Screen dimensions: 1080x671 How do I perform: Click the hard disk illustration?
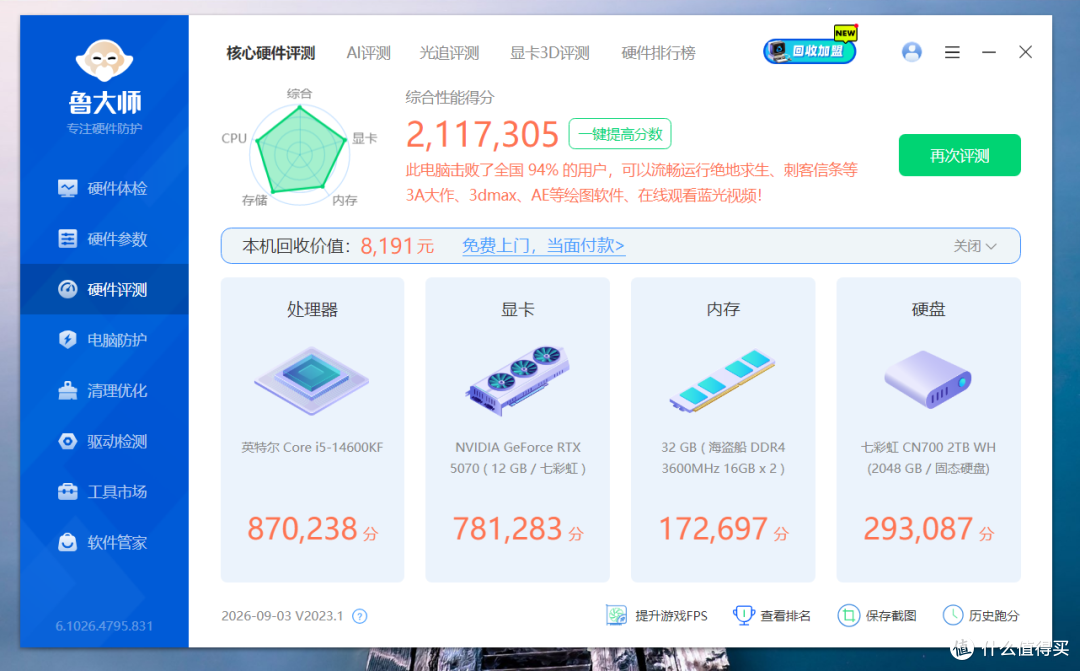(928, 380)
